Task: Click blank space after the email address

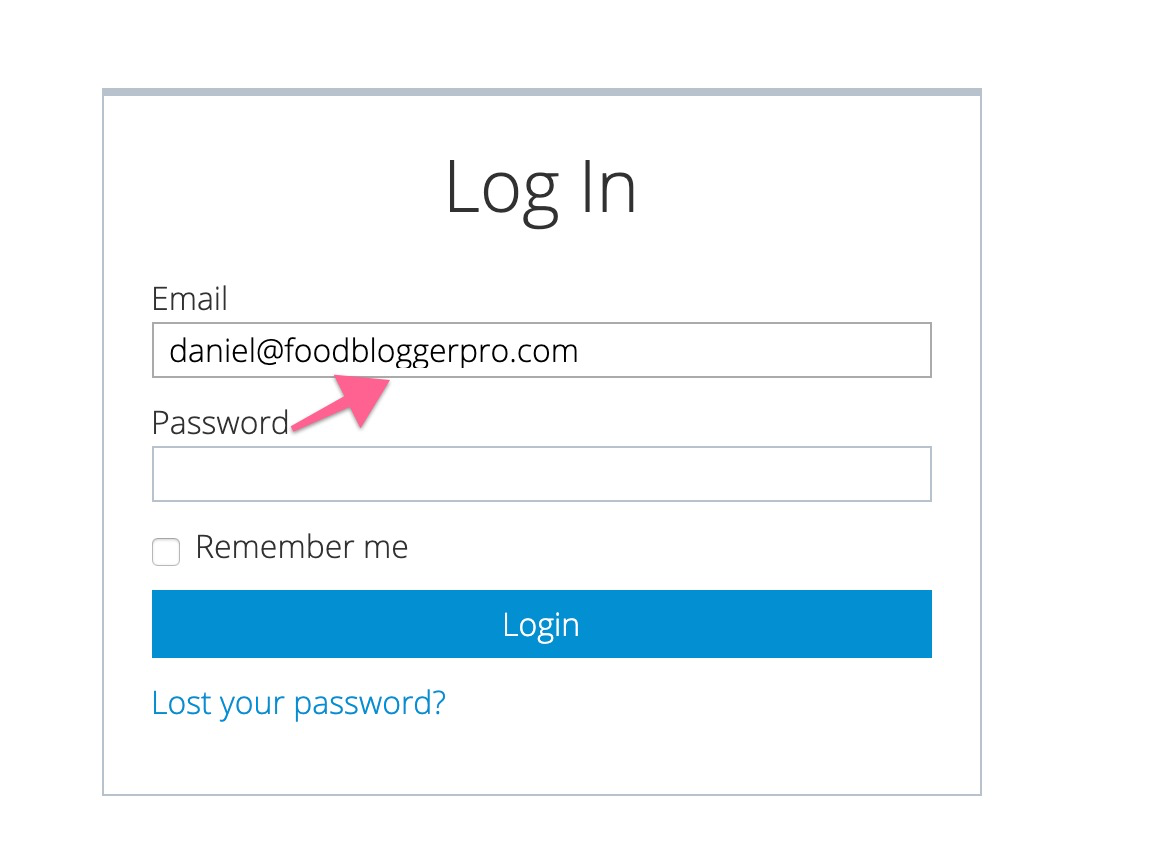Action: 752,350
